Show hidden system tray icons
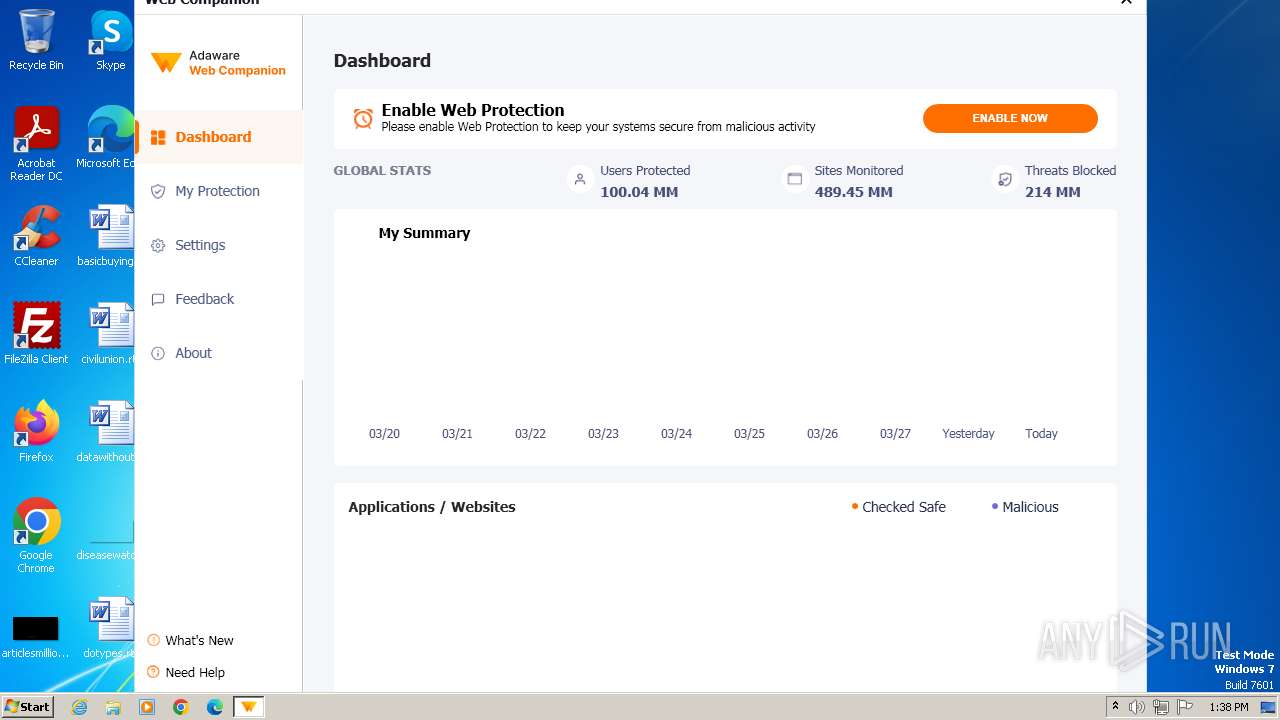Viewport: 1280px width, 720px height. pos(1115,707)
